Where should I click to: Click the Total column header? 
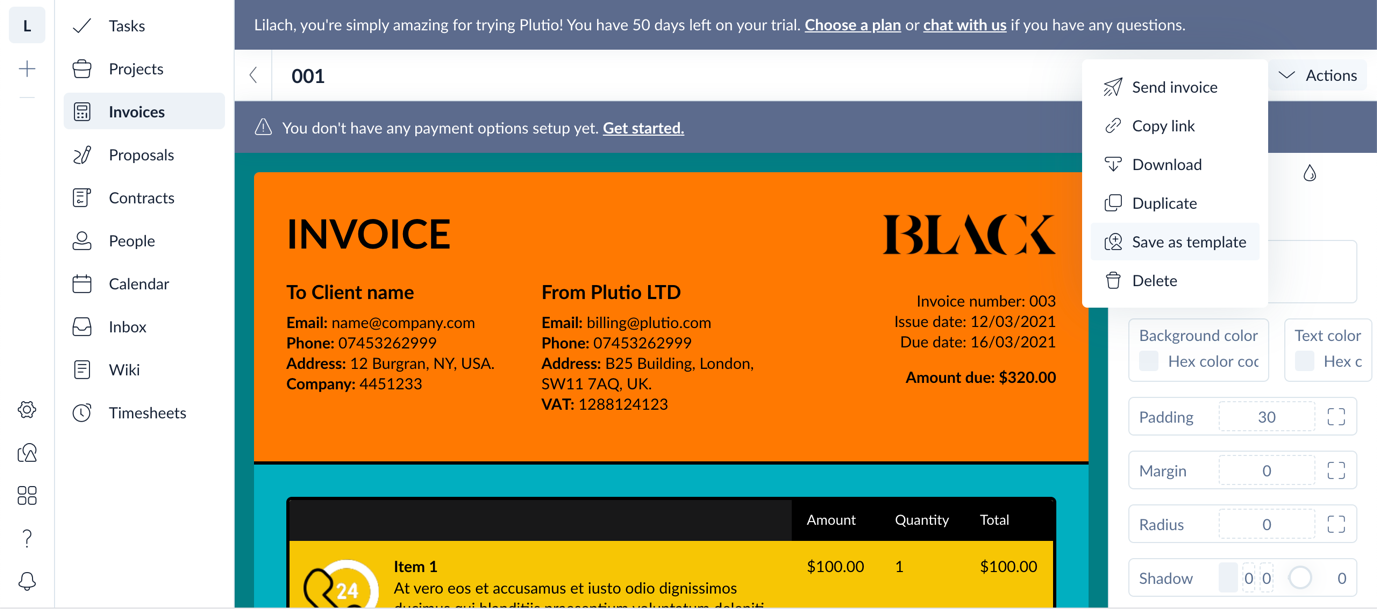995,520
